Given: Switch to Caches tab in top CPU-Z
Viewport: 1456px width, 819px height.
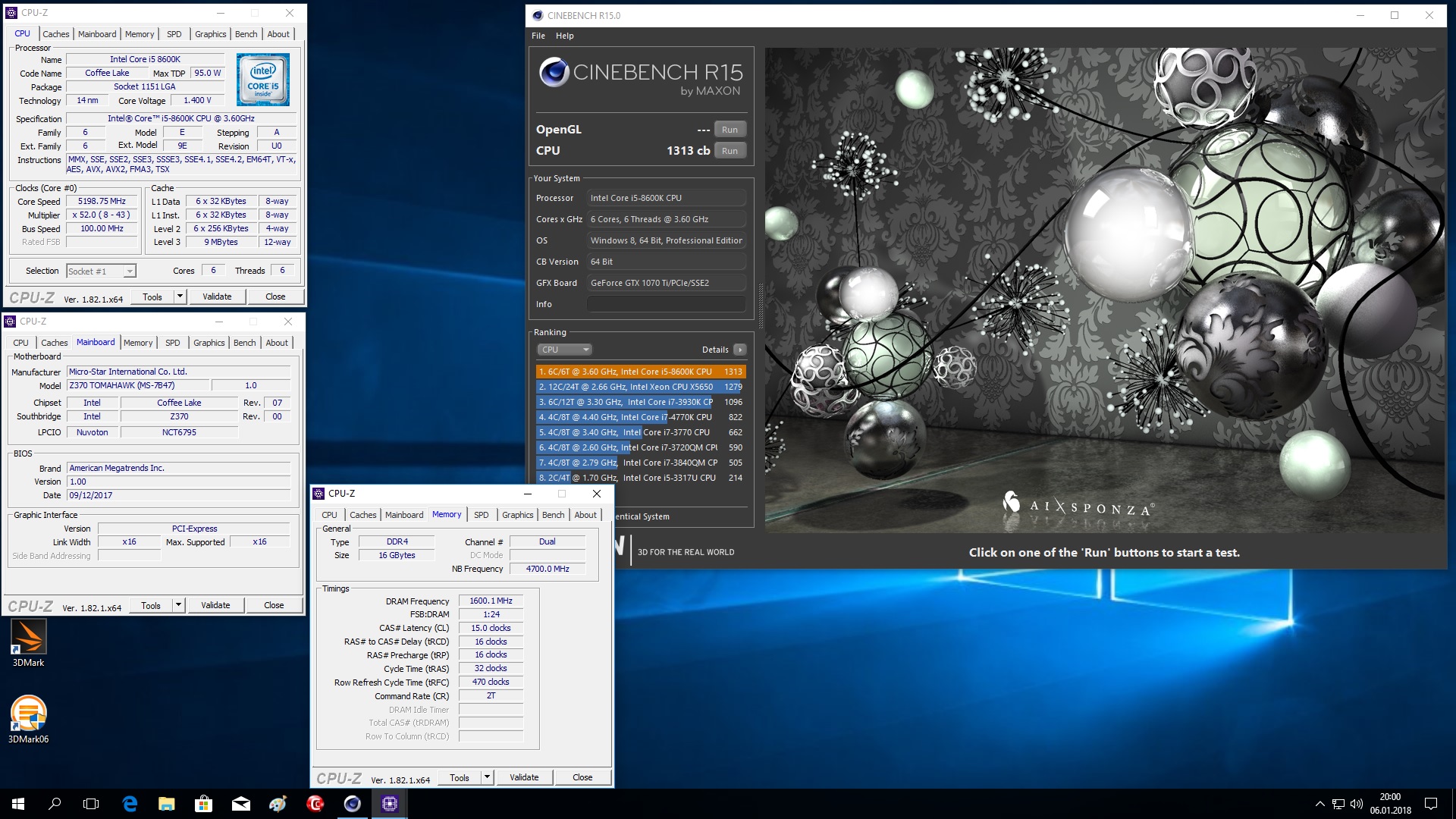Looking at the screenshot, I should coord(55,34).
